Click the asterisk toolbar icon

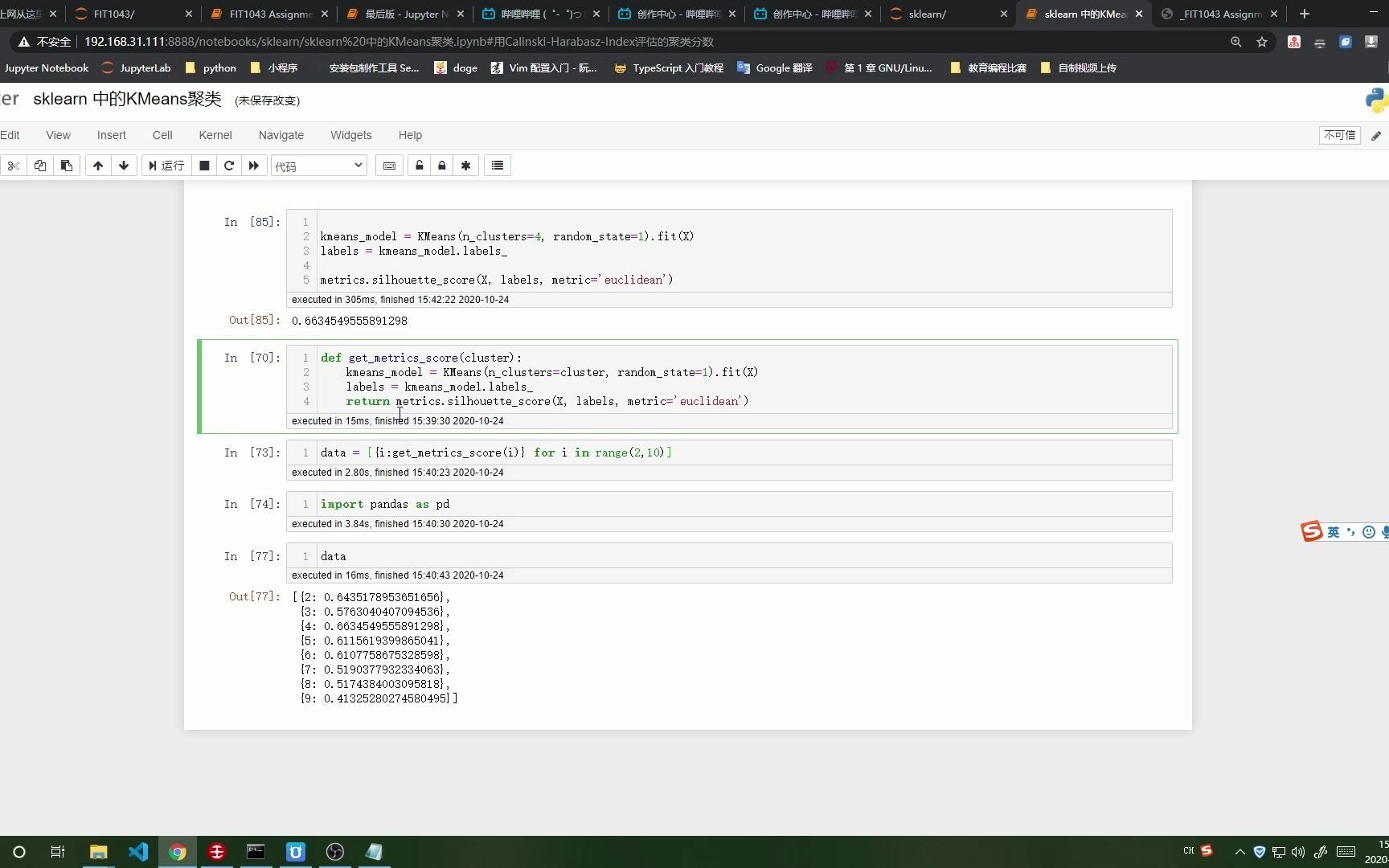[x=465, y=166]
